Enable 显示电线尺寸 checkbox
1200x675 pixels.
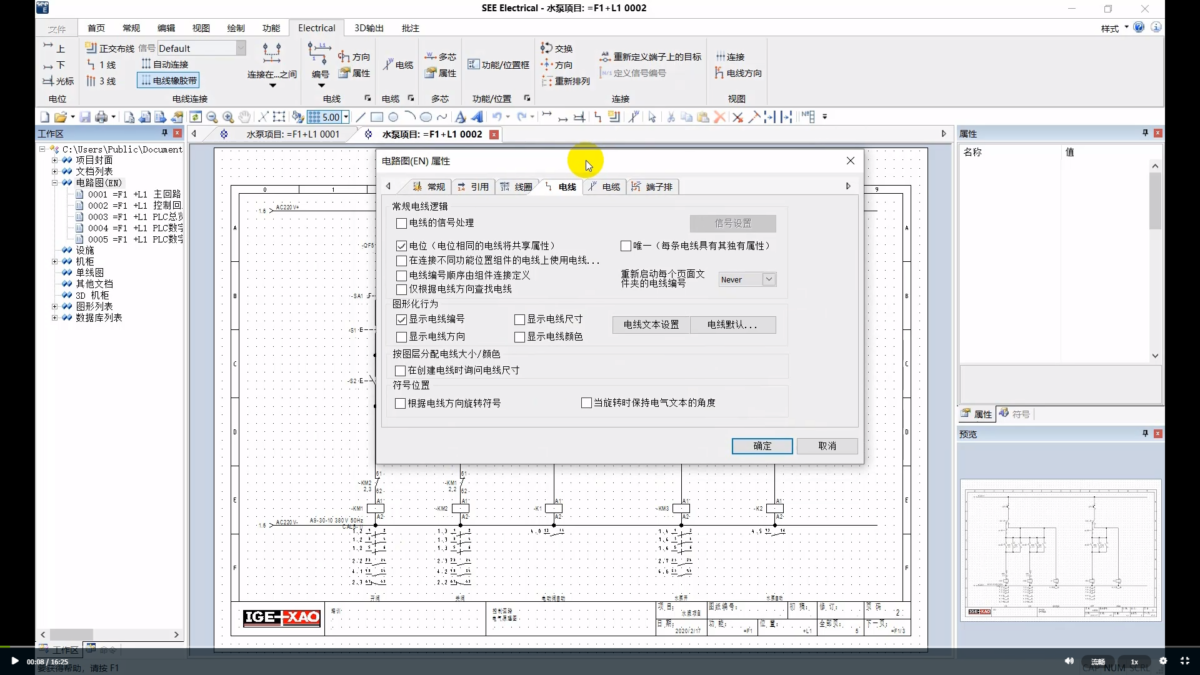click(520, 319)
